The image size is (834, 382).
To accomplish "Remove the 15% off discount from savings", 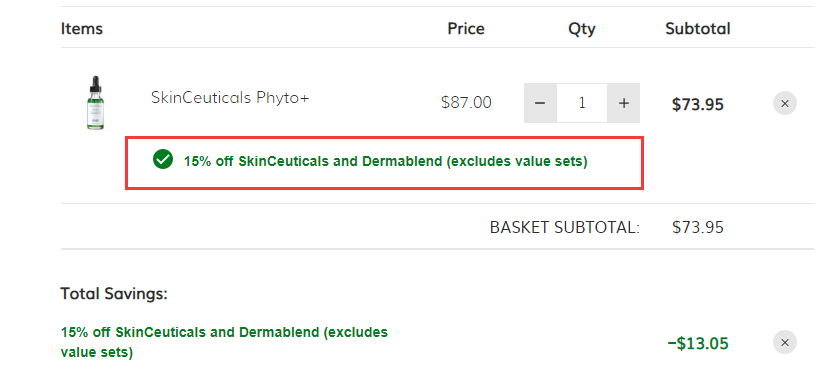I will tap(785, 342).
